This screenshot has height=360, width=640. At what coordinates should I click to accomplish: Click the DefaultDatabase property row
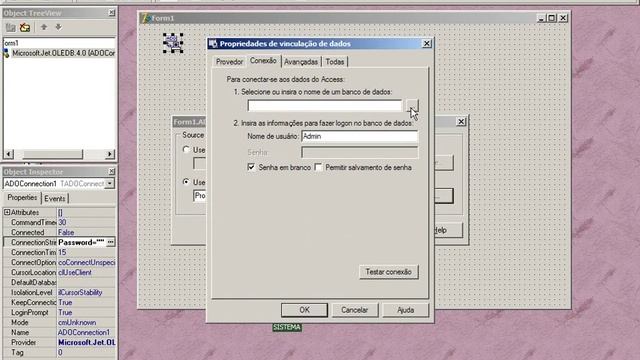59,282
